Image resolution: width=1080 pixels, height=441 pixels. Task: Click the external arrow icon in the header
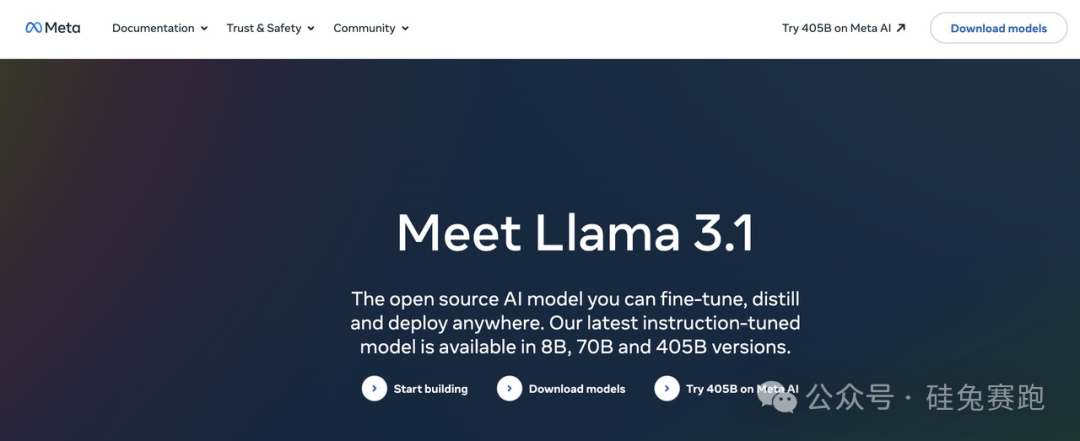point(901,28)
